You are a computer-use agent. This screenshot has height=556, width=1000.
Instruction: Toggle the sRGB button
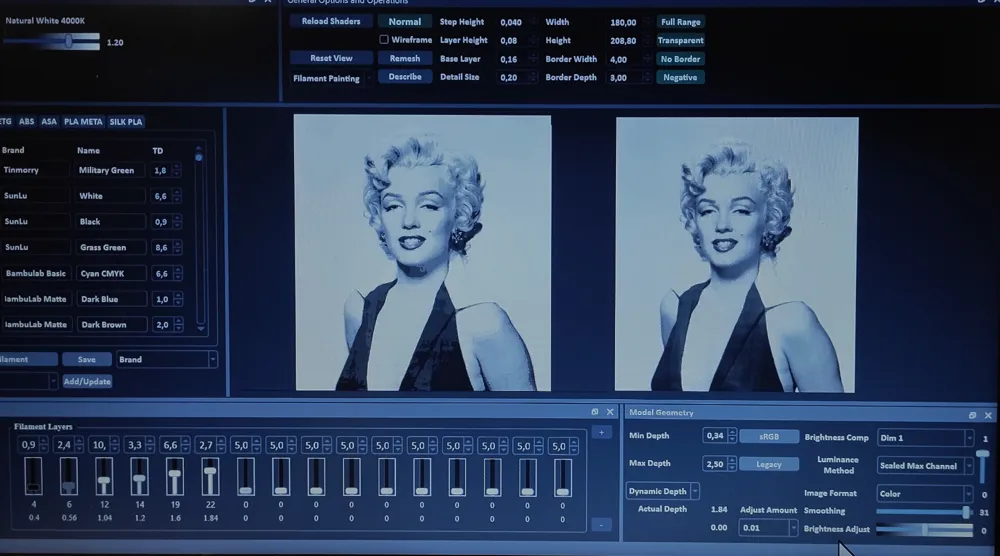click(769, 437)
